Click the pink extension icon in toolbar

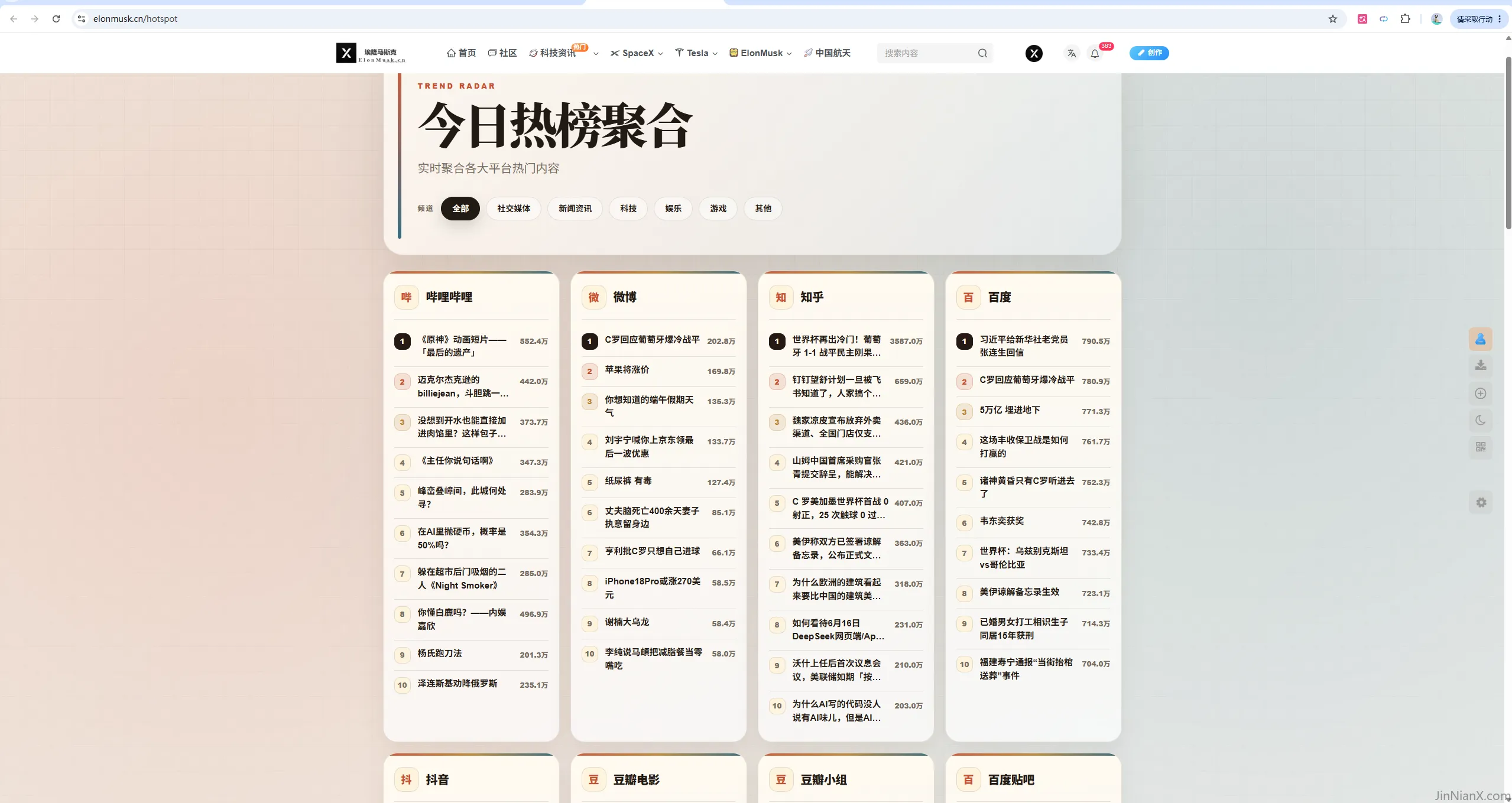point(1362,19)
